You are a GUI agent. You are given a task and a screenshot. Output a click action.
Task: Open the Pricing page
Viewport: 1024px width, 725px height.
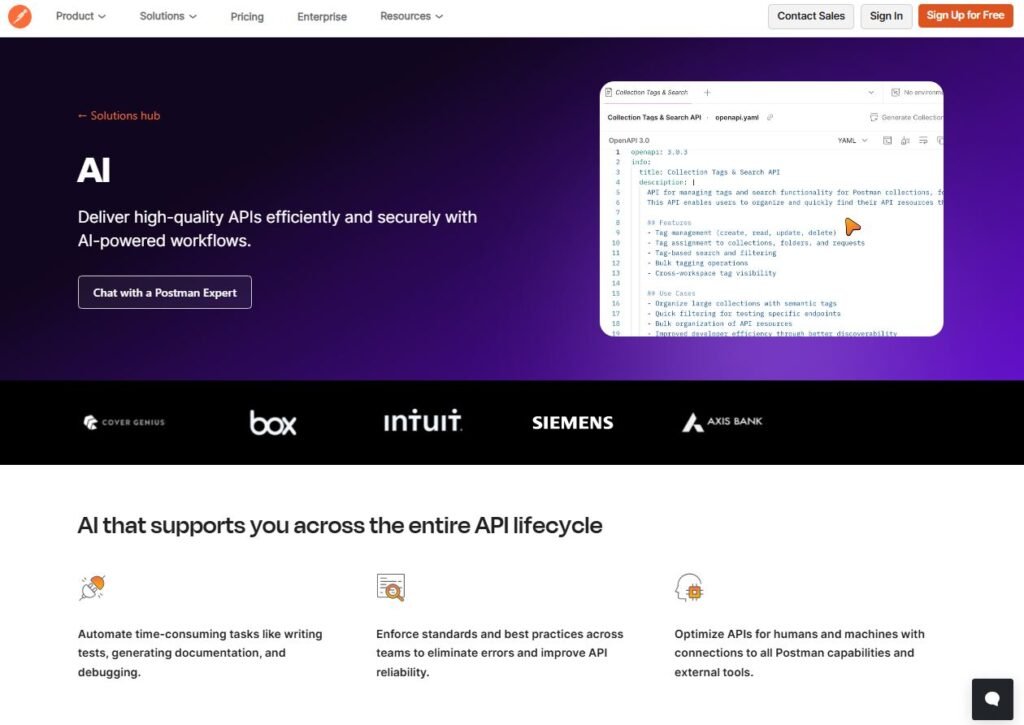pyautogui.click(x=247, y=16)
